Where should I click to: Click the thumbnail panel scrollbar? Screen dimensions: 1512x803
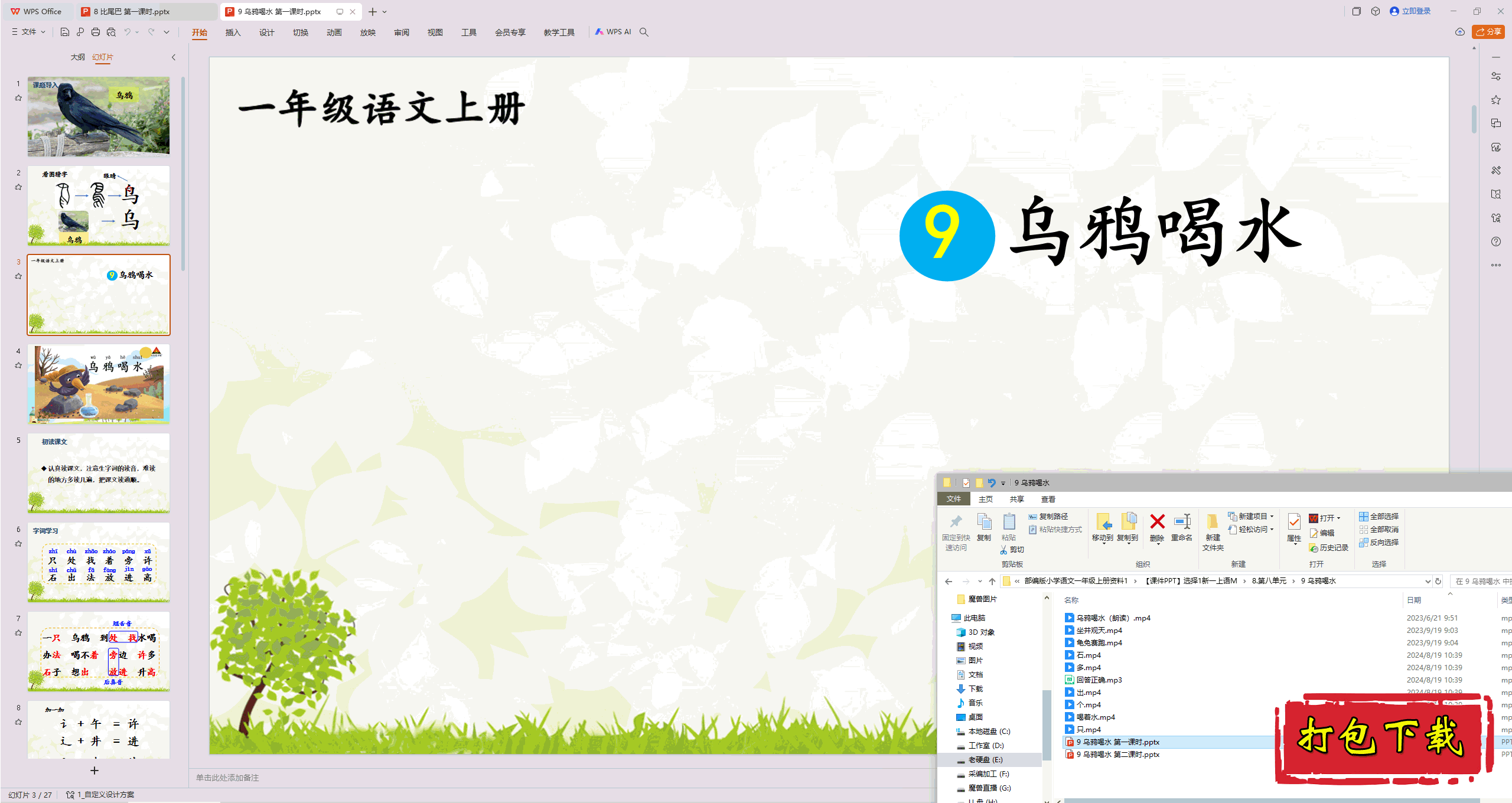coord(183,174)
